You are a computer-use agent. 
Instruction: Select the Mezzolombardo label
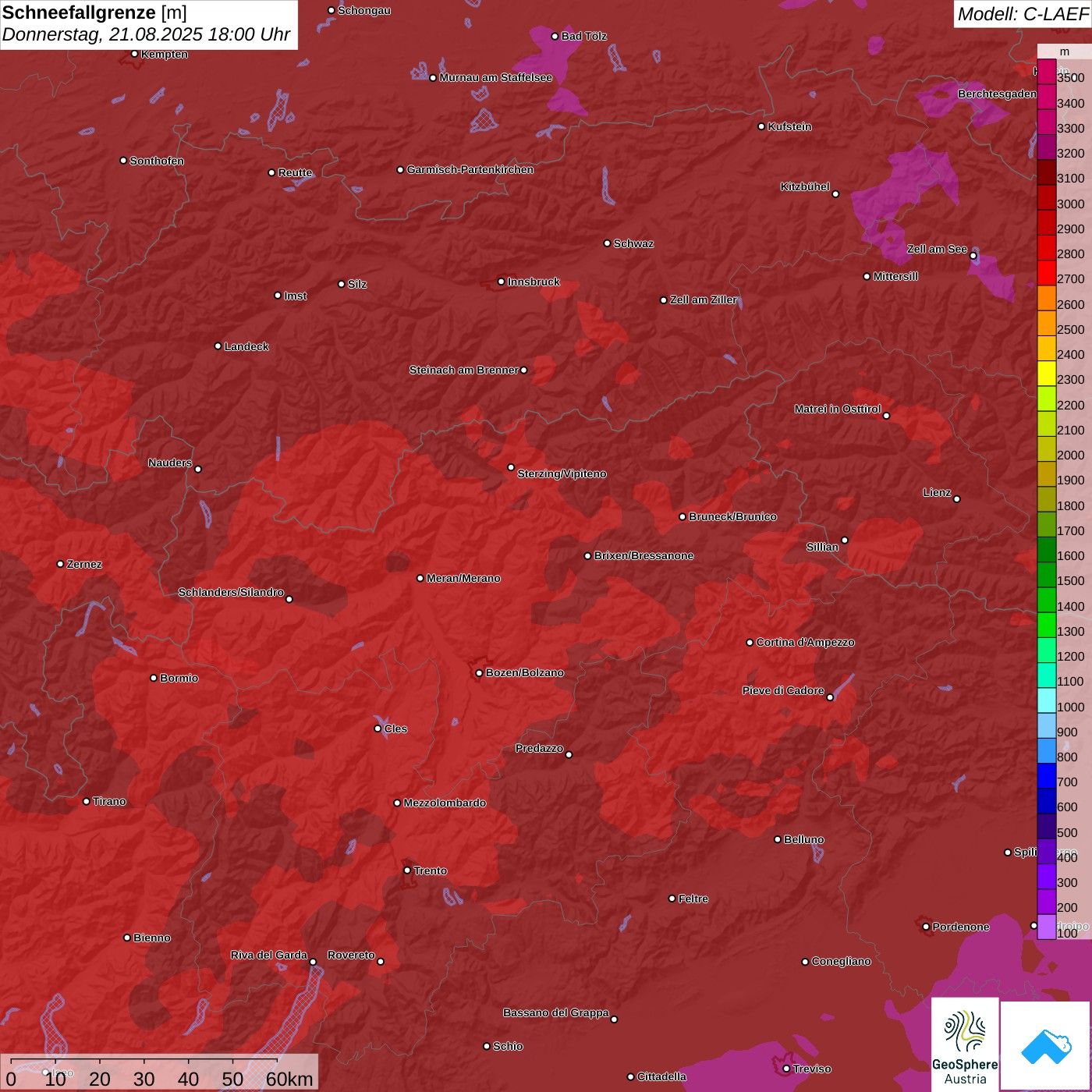pos(445,803)
